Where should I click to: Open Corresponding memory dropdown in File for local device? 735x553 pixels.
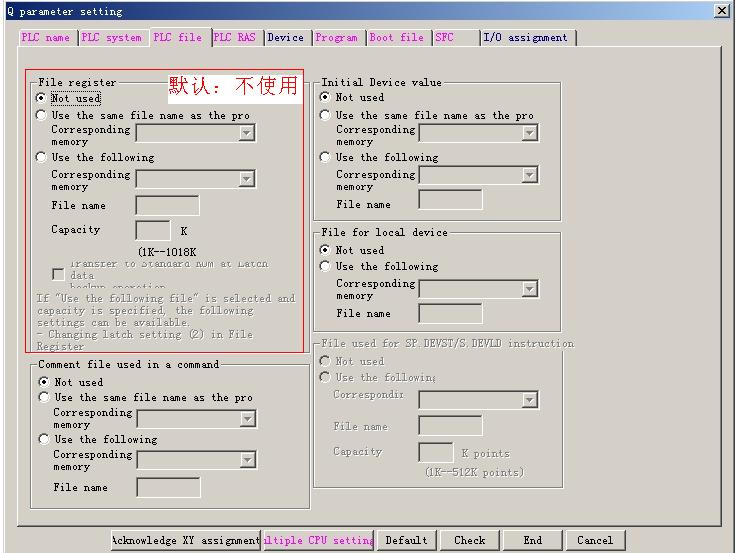(x=529, y=289)
